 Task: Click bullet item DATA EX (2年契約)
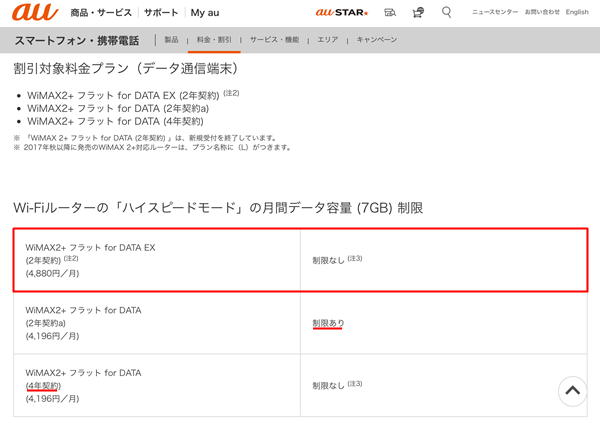pyautogui.click(x=123, y=96)
